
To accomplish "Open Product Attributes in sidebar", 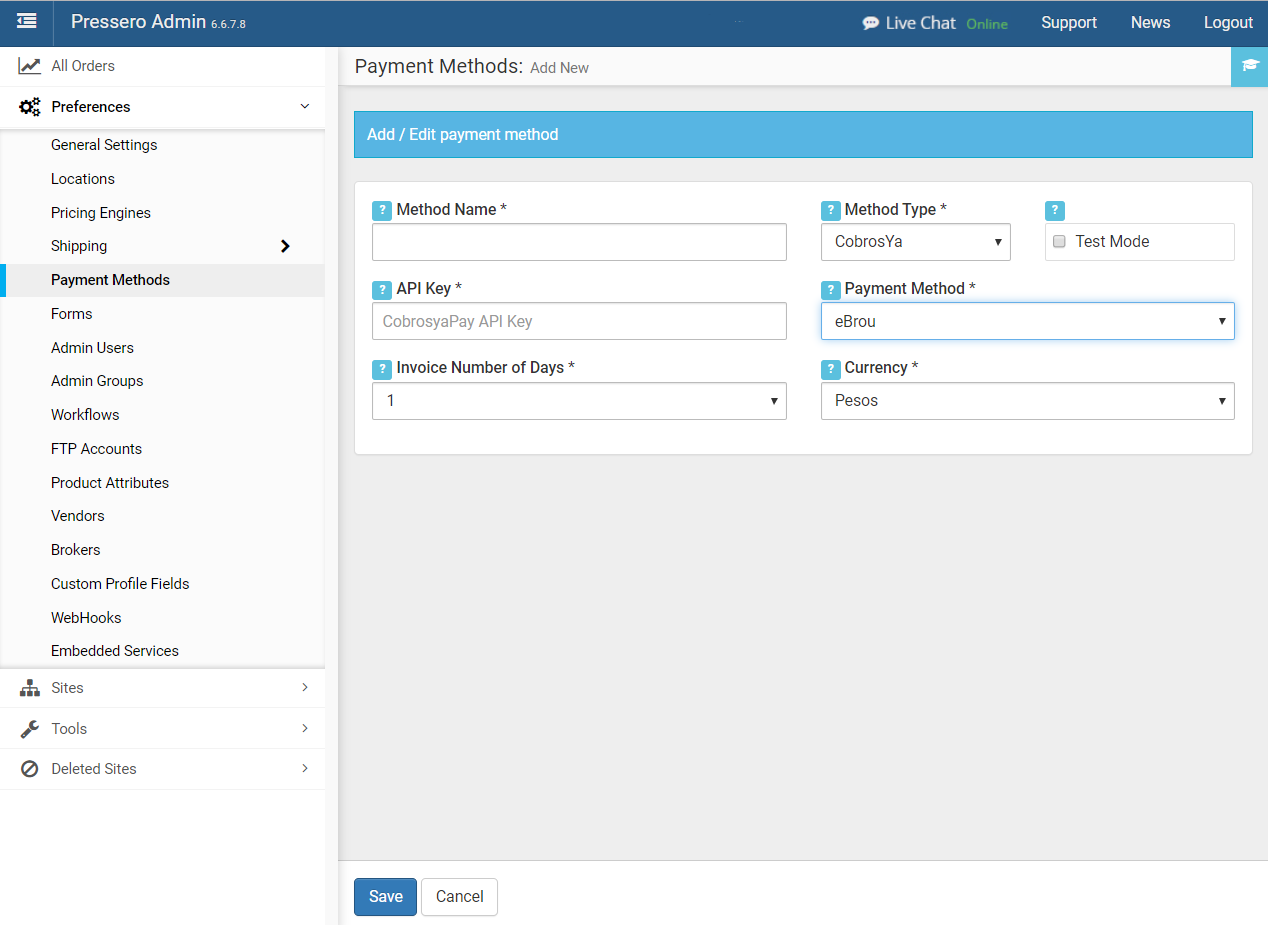I will (x=110, y=483).
